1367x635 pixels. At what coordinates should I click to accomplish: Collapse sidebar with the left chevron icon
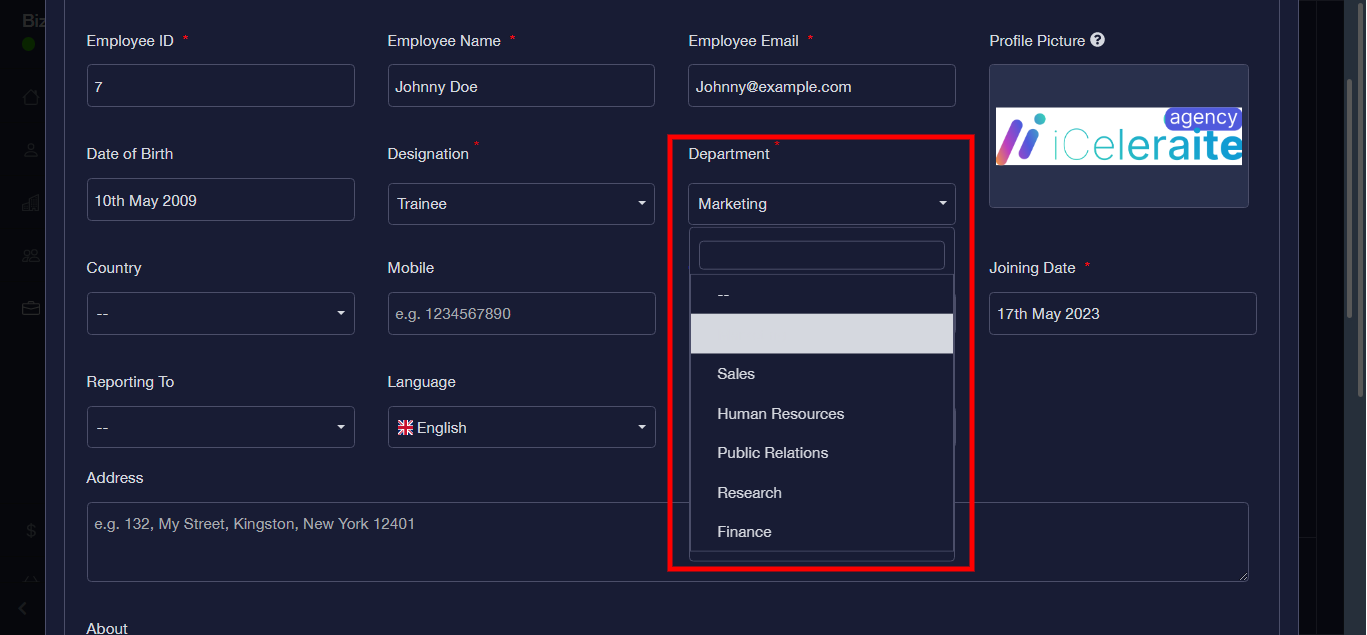point(23,608)
